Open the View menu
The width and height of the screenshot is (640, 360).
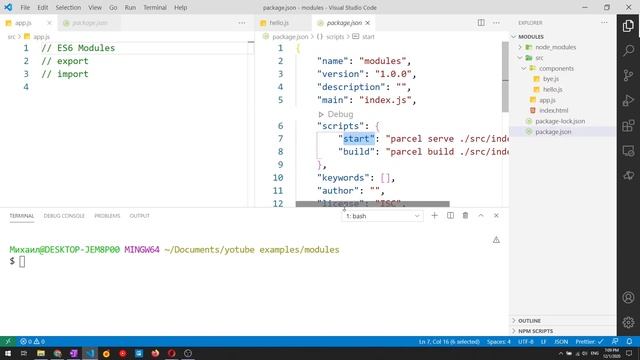point(95,7)
